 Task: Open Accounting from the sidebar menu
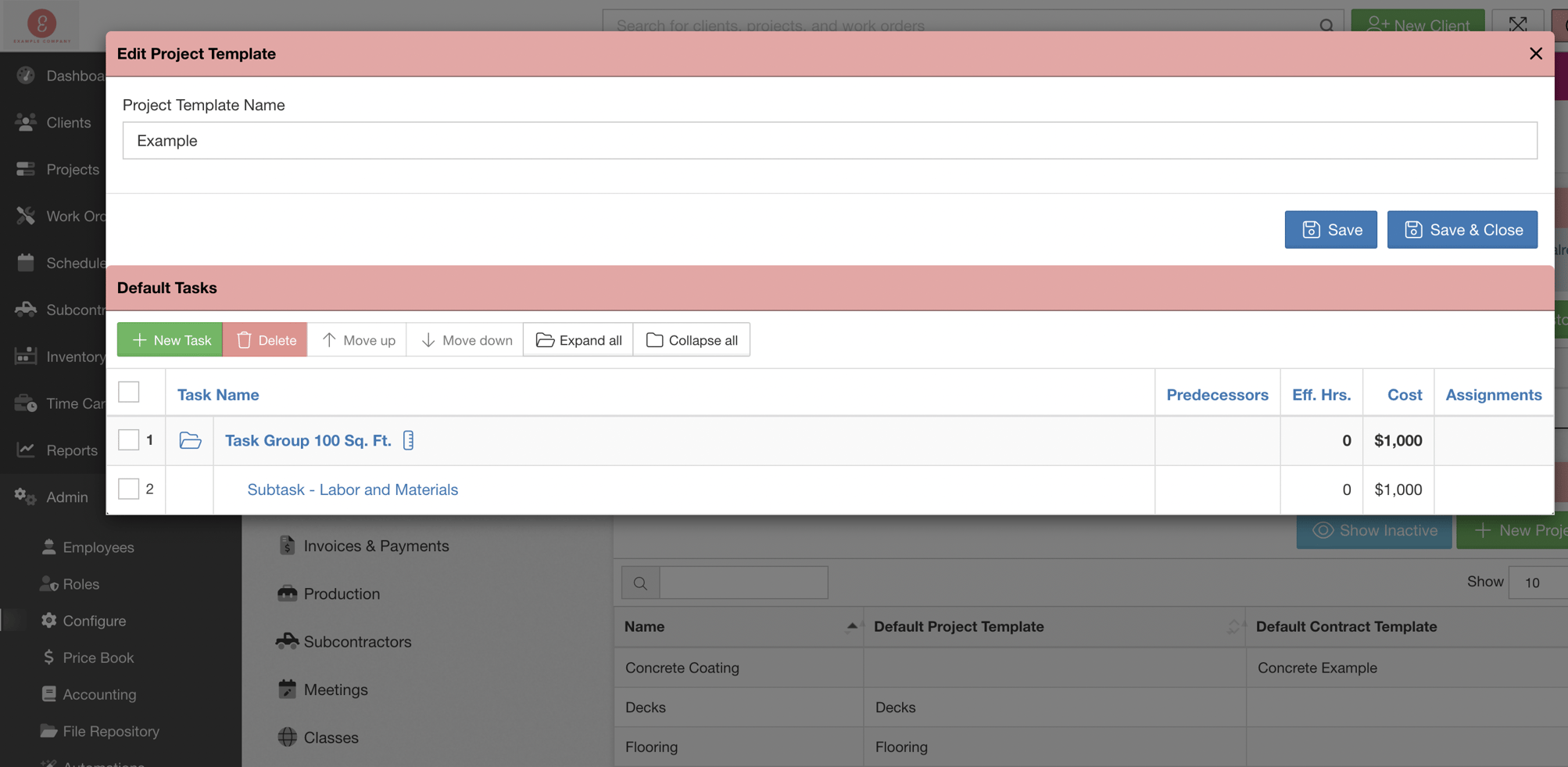pos(99,694)
